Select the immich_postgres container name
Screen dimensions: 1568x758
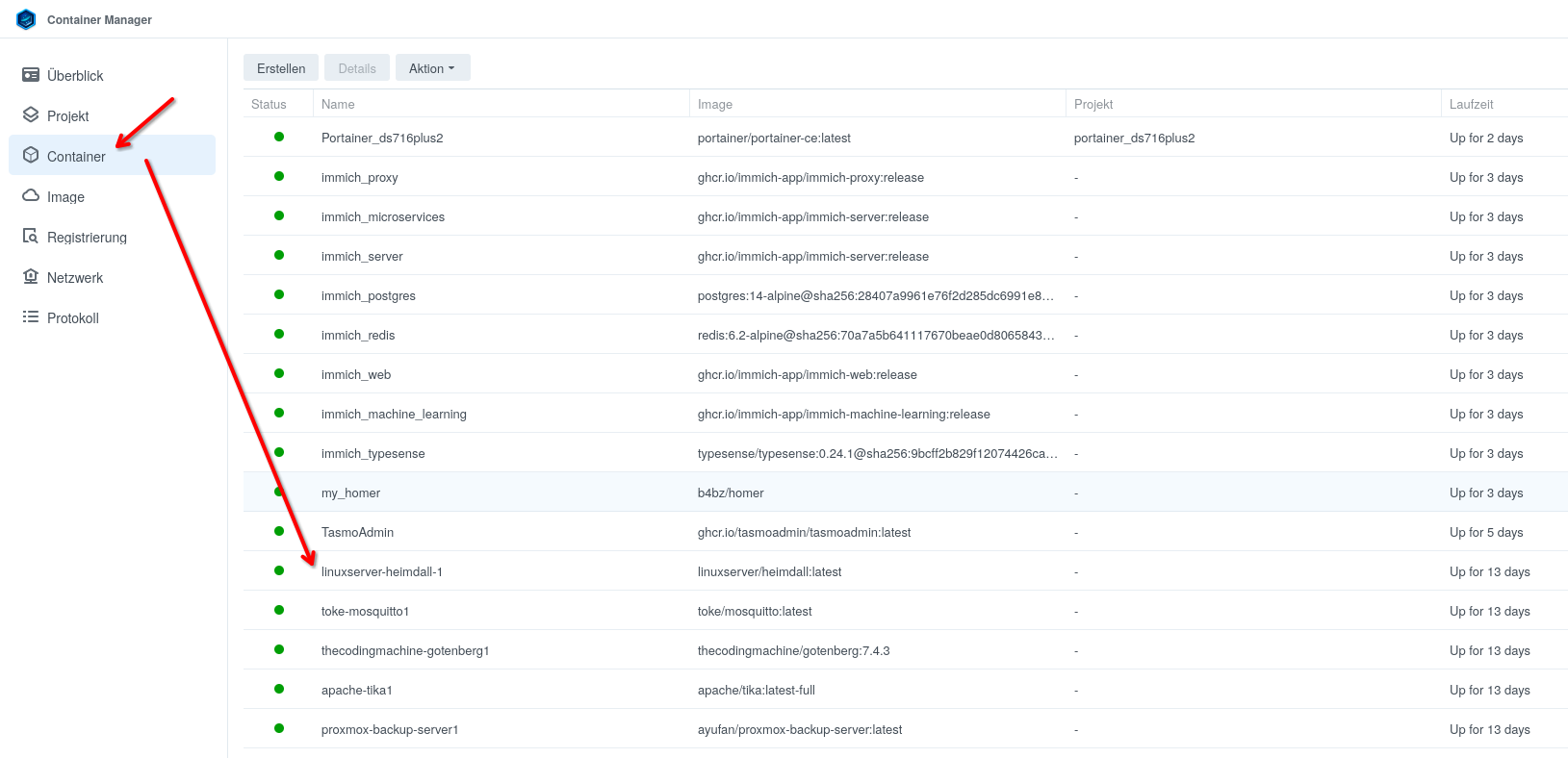tap(369, 295)
